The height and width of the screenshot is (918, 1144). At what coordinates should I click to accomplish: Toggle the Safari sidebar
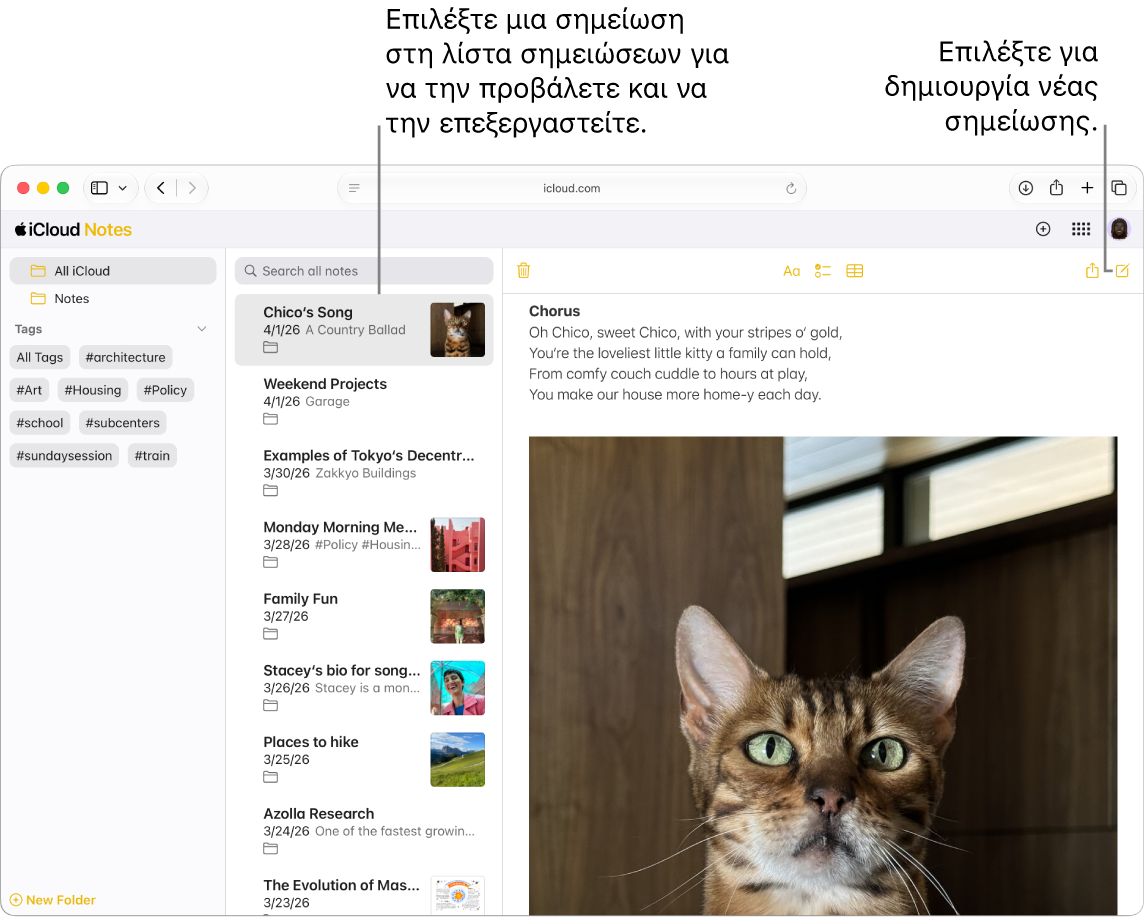pos(99,188)
